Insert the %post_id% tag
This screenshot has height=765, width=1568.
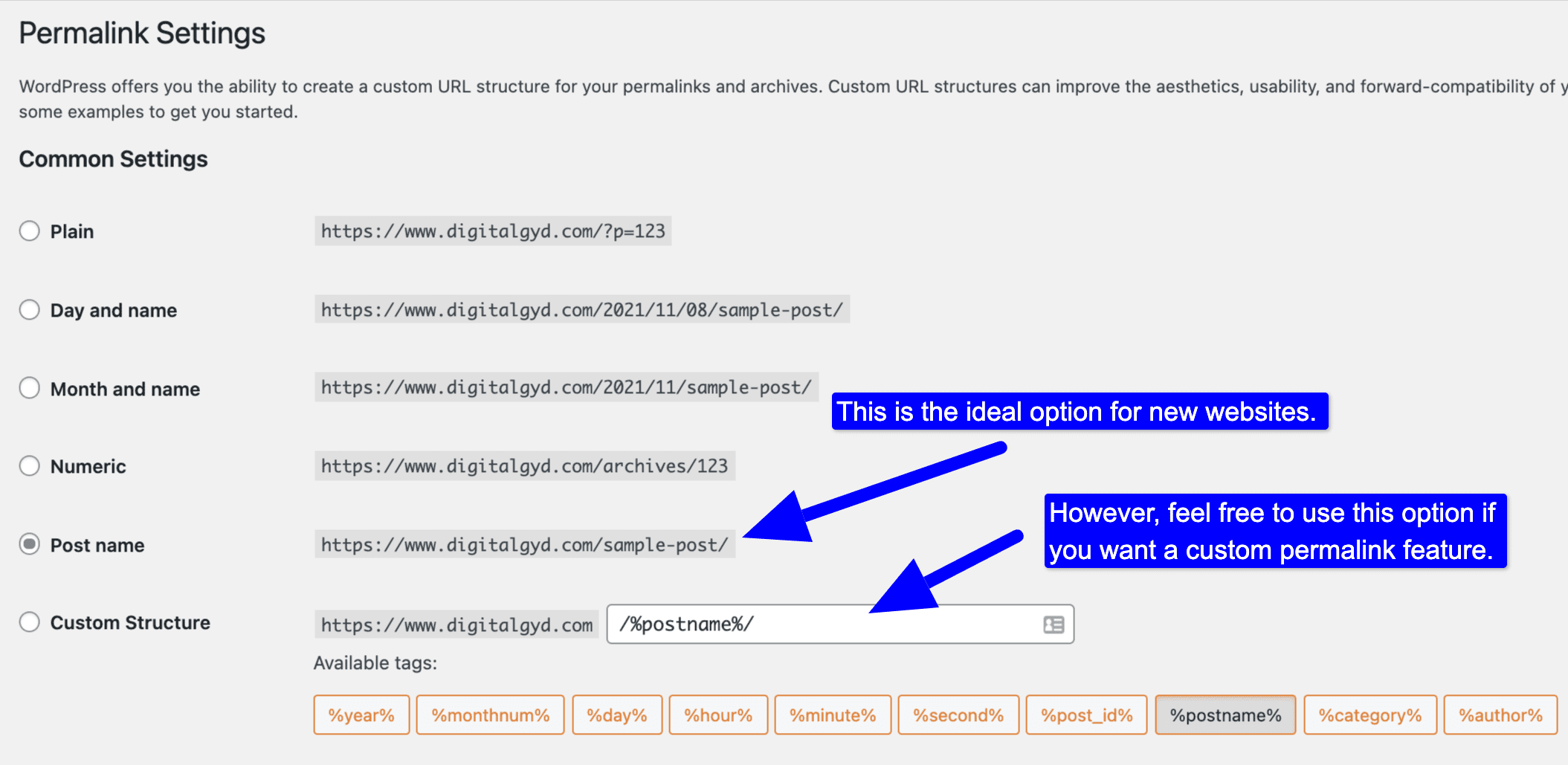(1086, 715)
